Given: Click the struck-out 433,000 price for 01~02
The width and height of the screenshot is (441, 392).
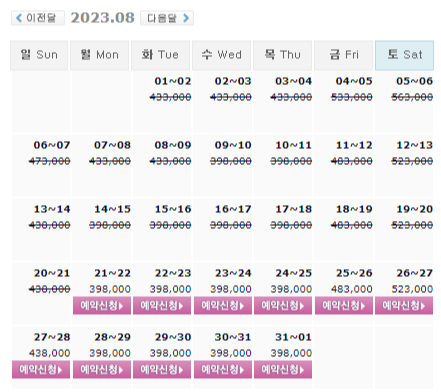Looking at the screenshot, I should [x=170, y=97].
